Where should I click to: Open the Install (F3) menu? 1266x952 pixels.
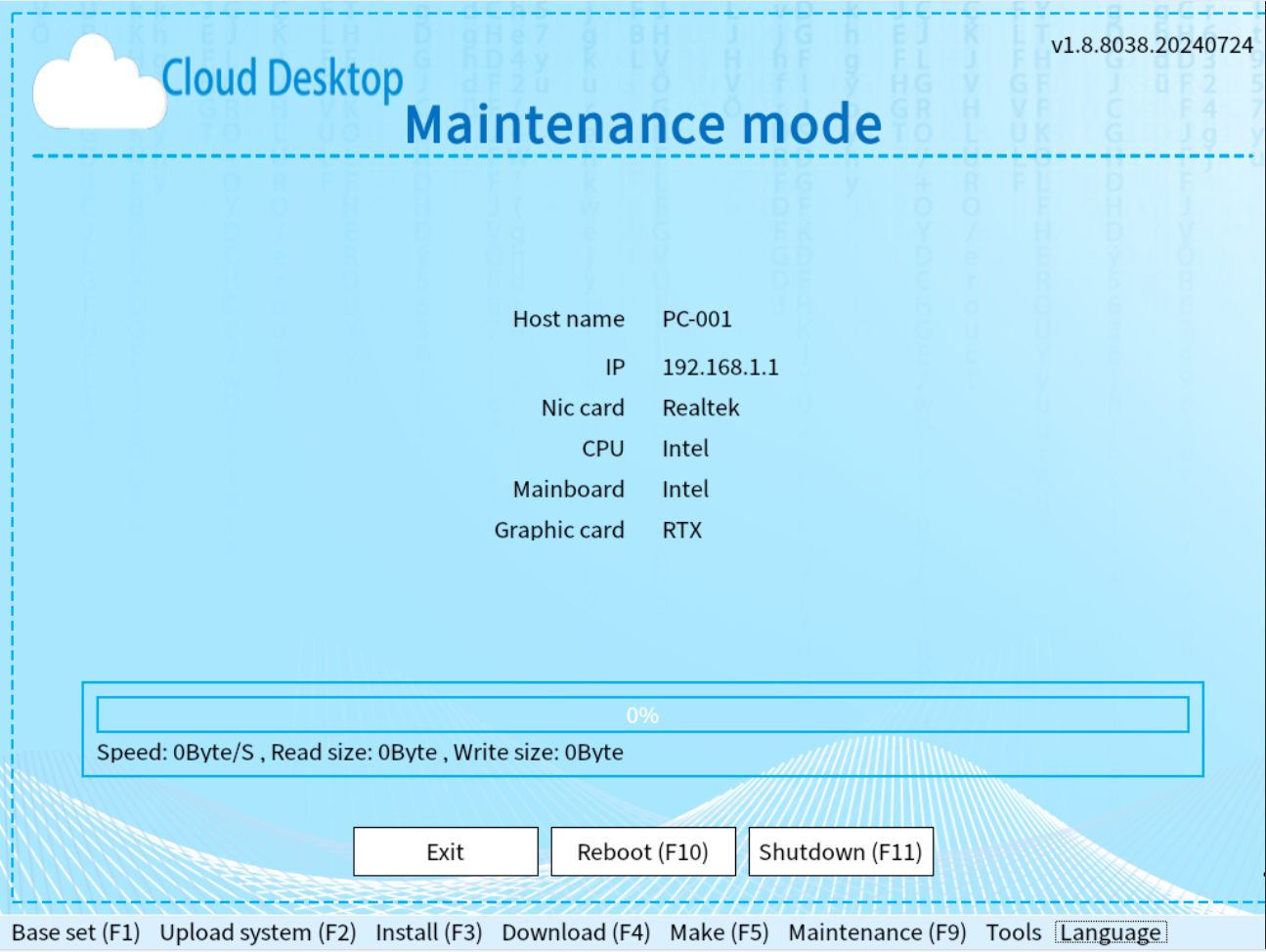[429, 932]
